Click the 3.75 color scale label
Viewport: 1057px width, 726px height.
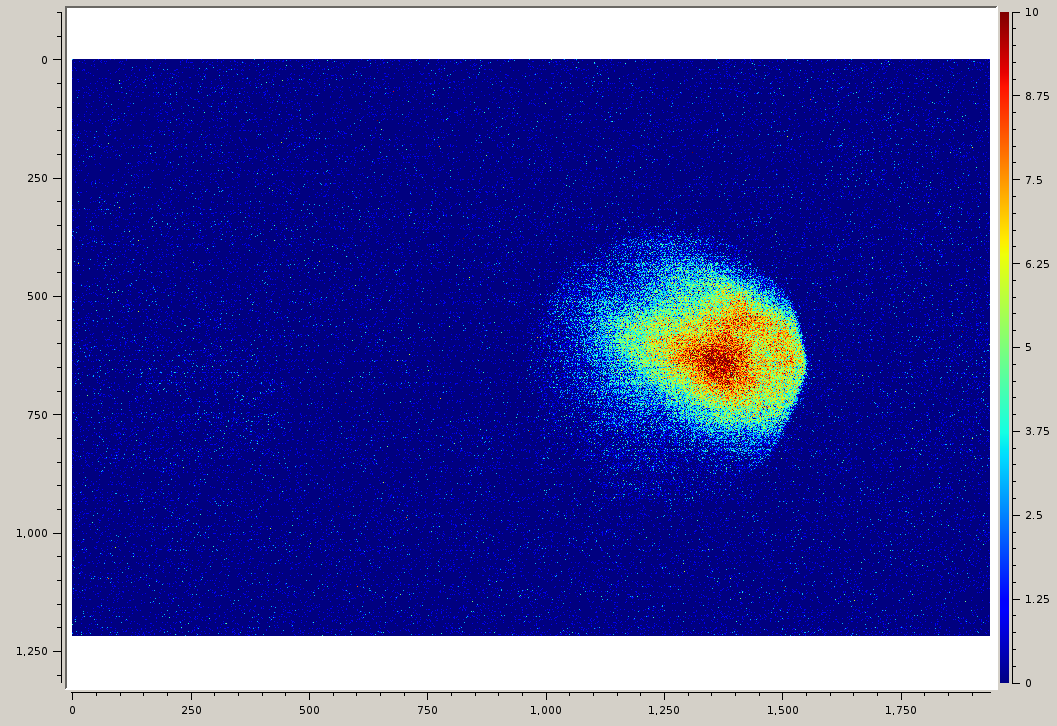click(x=1035, y=431)
